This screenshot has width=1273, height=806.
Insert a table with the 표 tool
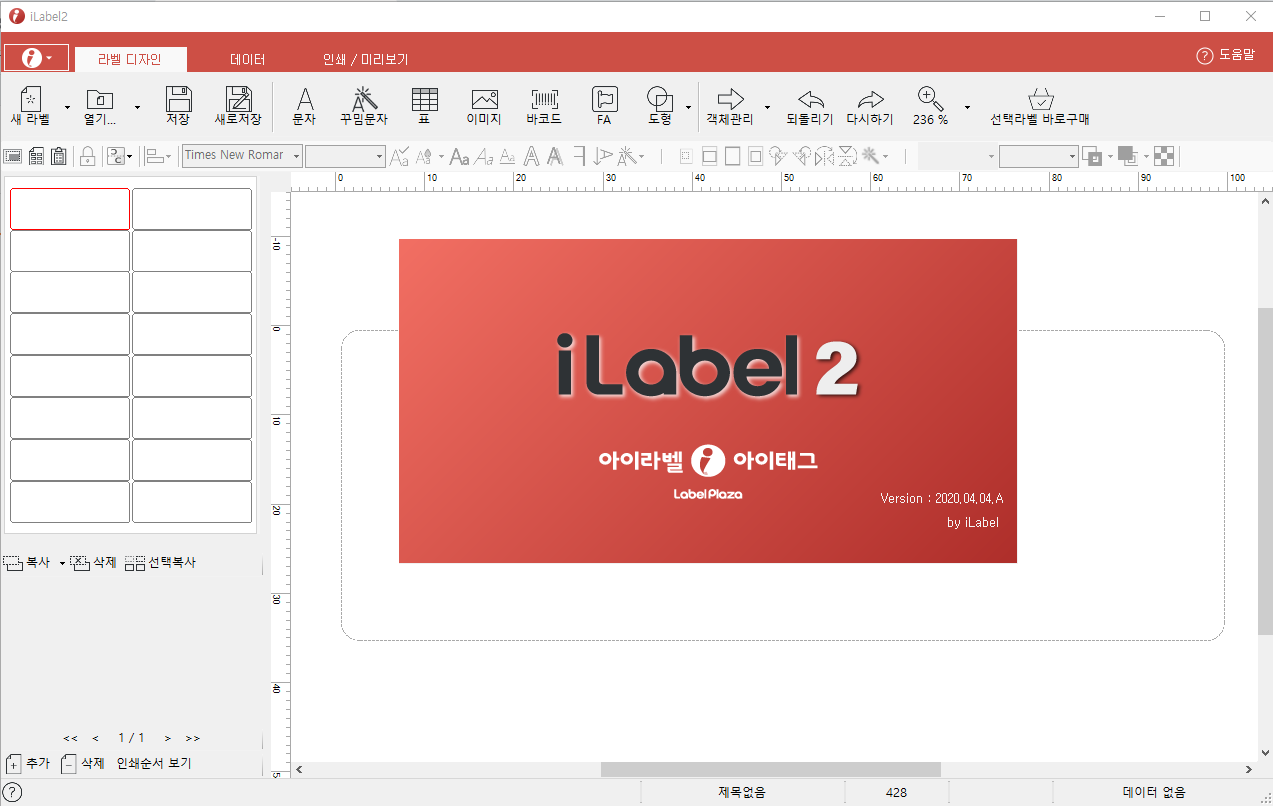(x=424, y=107)
